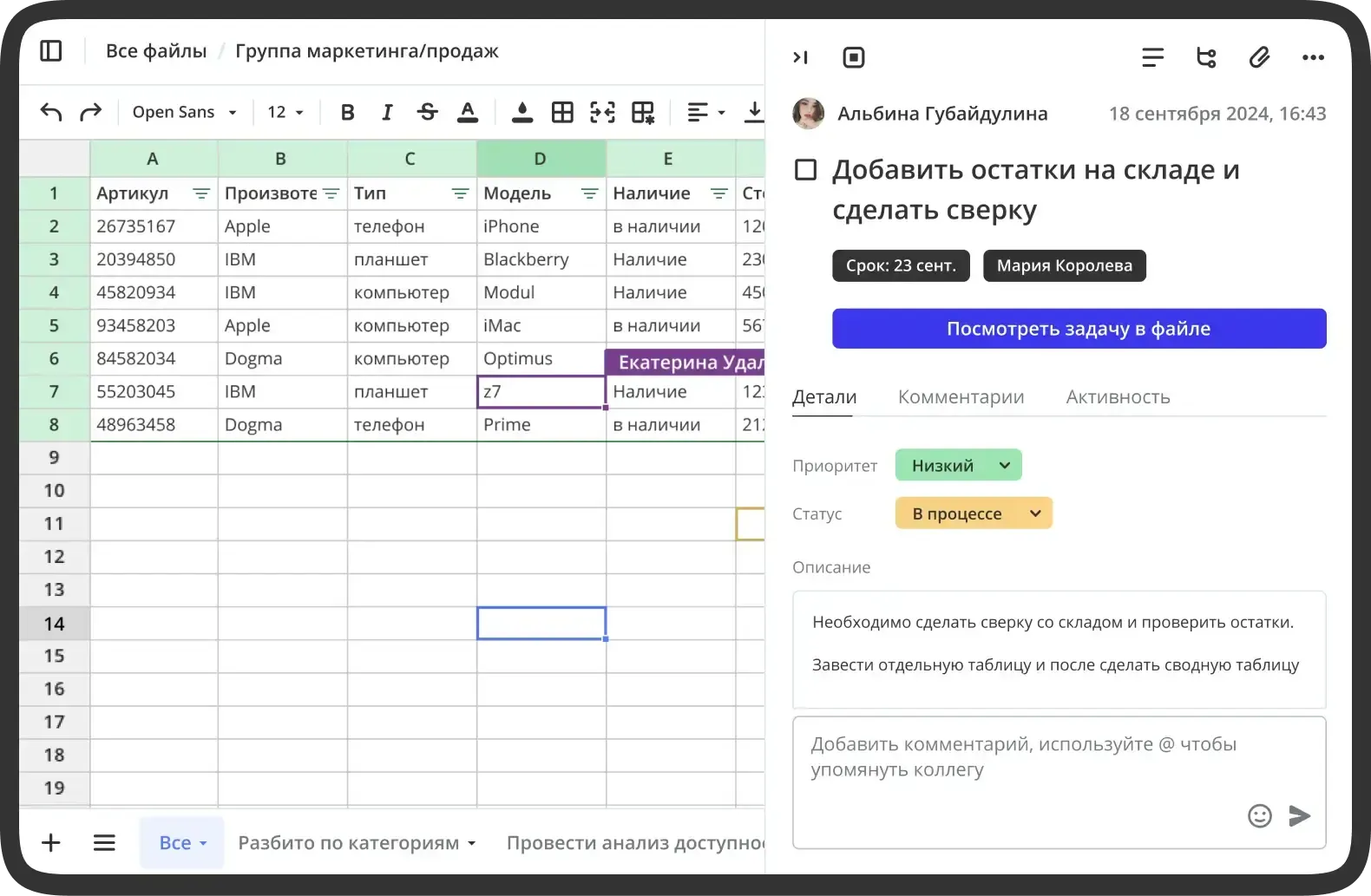Open the emoji picker in the comment box
Image resolution: width=1371 pixels, height=896 pixels.
point(1259,815)
